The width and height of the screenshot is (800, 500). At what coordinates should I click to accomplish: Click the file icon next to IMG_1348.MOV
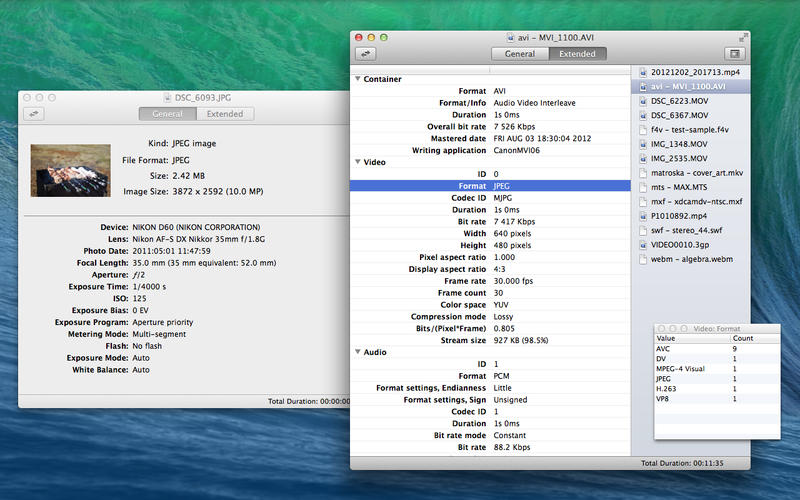pyautogui.click(x=641, y=144)
